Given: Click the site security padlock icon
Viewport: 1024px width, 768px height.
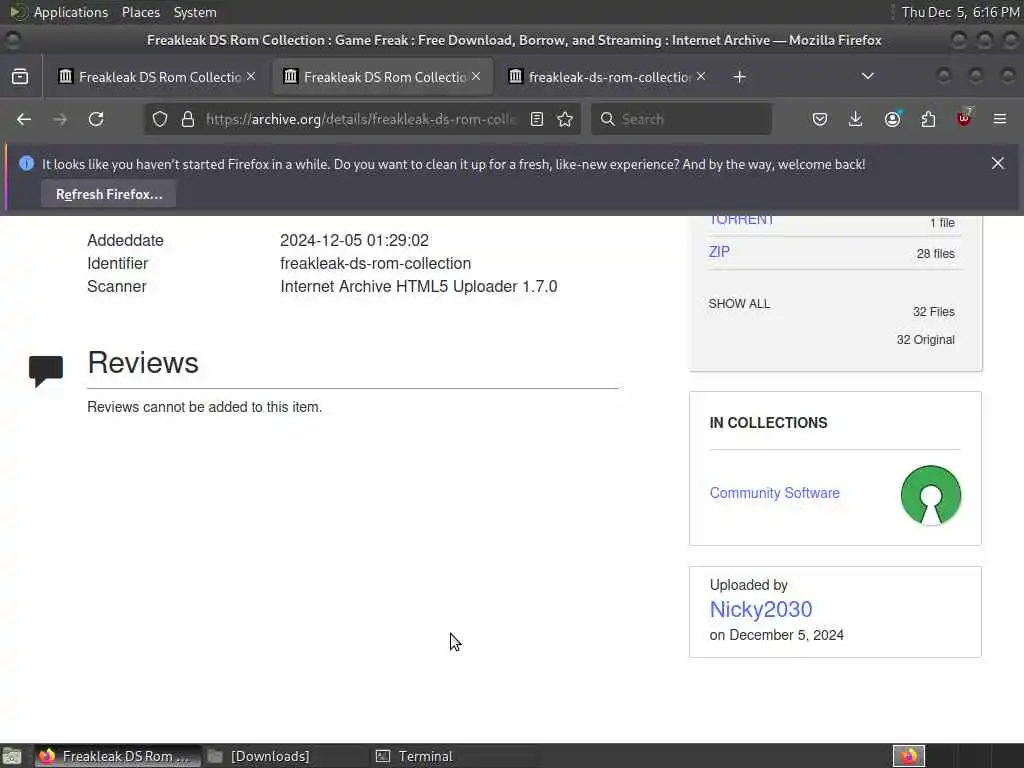Looking at the screenshot, I should [x=188, y=120].
